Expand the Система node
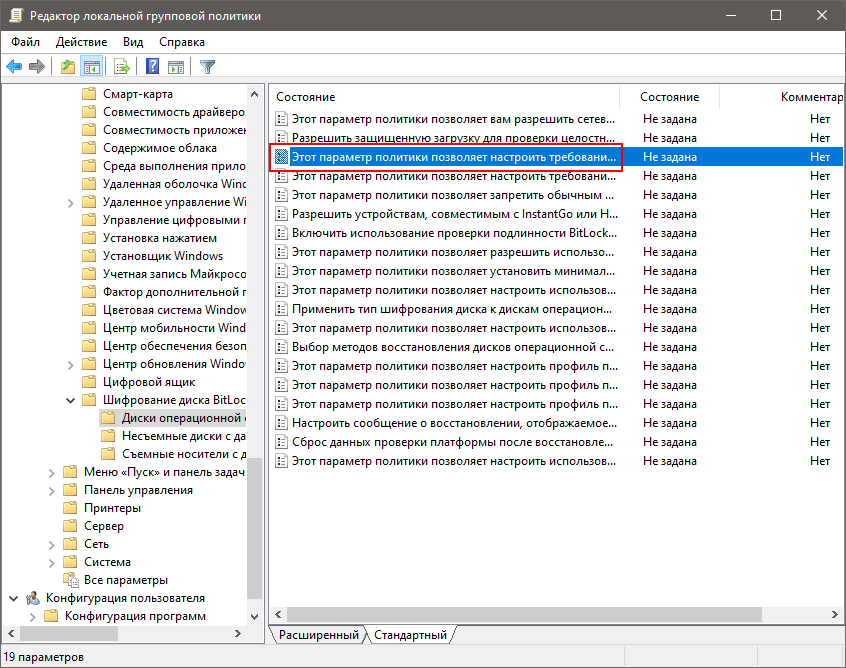 (x=51, y=562)
